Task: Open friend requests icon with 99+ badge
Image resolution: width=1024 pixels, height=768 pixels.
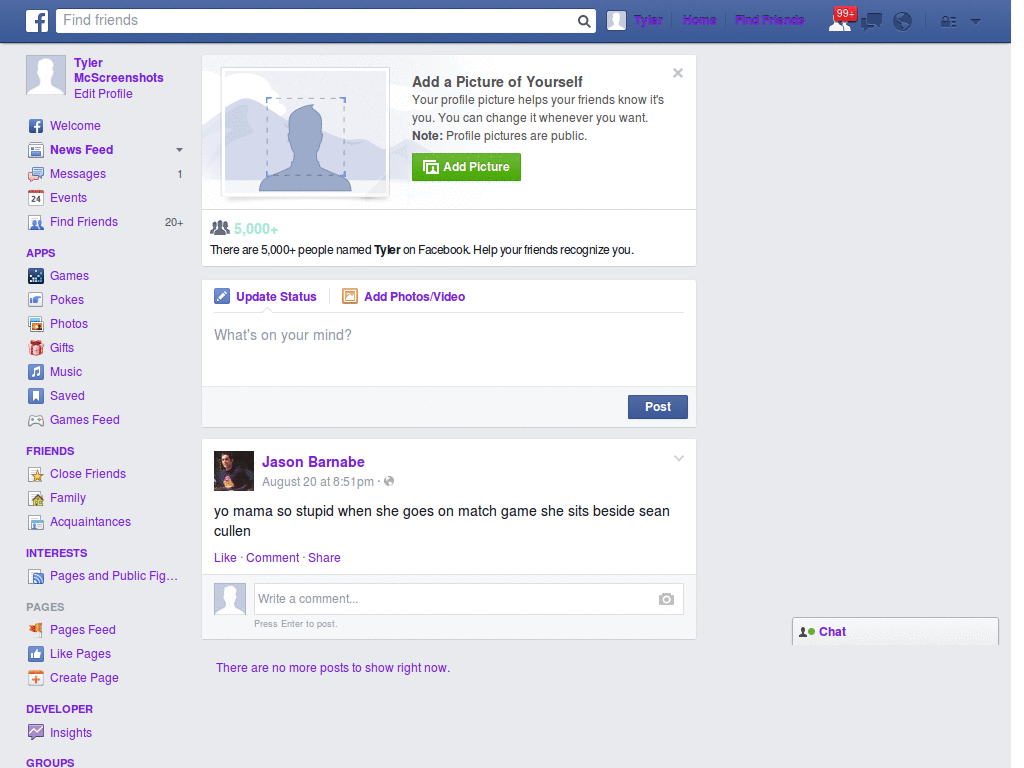Action: click(x=841, y=20)
